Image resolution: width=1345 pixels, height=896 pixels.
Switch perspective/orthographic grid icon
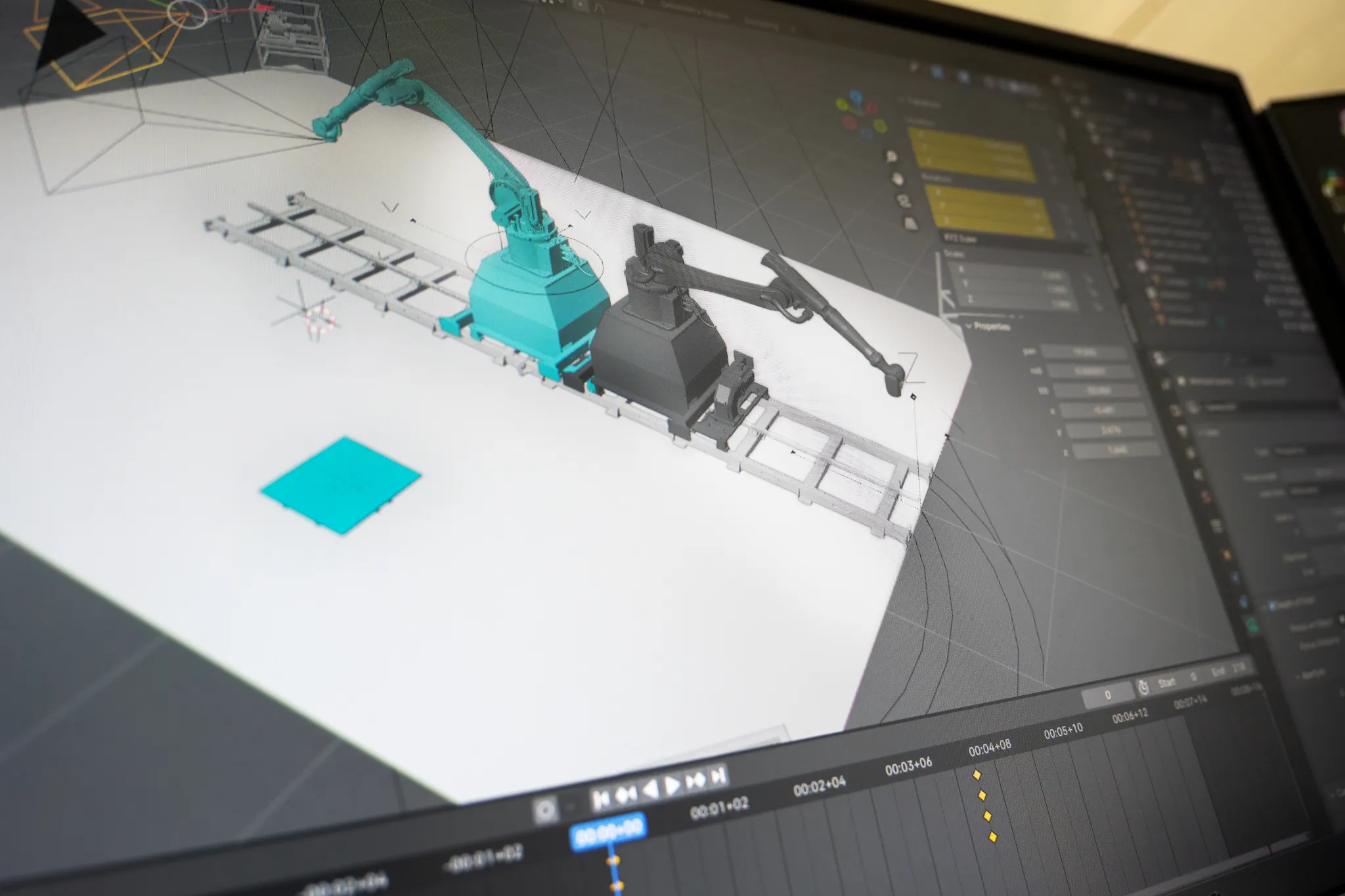[x=910, y=224]
